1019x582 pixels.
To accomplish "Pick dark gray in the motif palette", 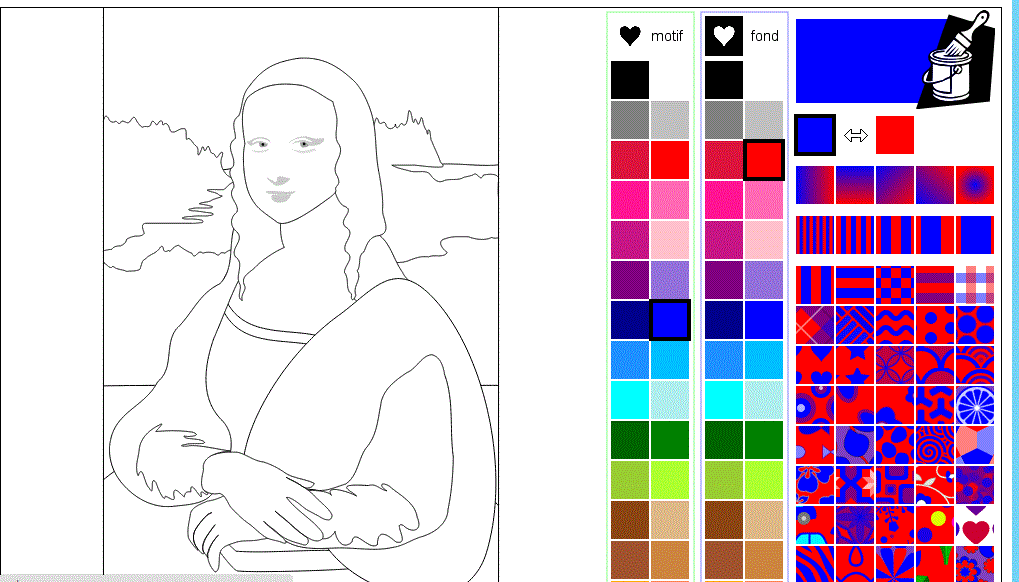I will (x=630, y=120).
